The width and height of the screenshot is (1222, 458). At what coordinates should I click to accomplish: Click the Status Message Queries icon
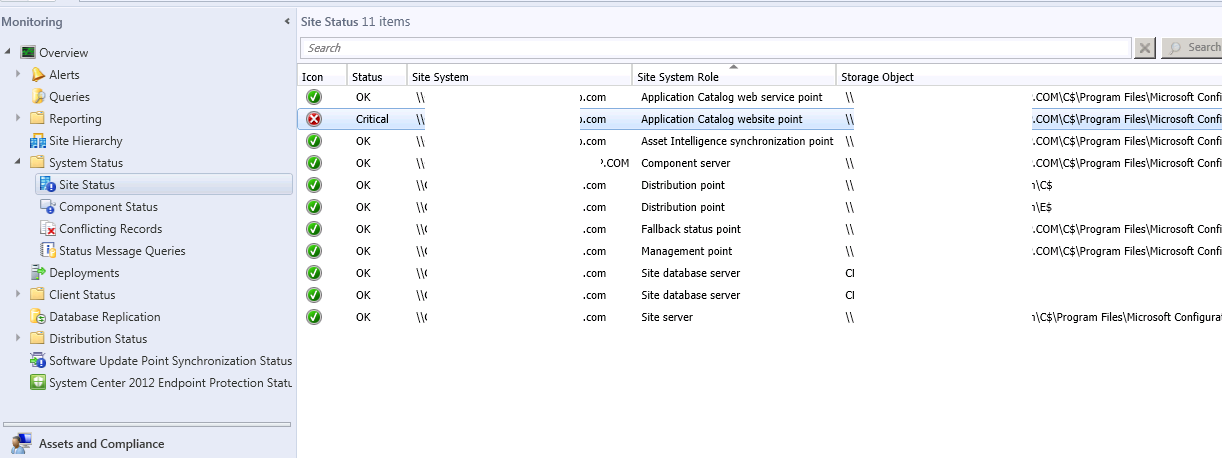(x=48, y=251)
